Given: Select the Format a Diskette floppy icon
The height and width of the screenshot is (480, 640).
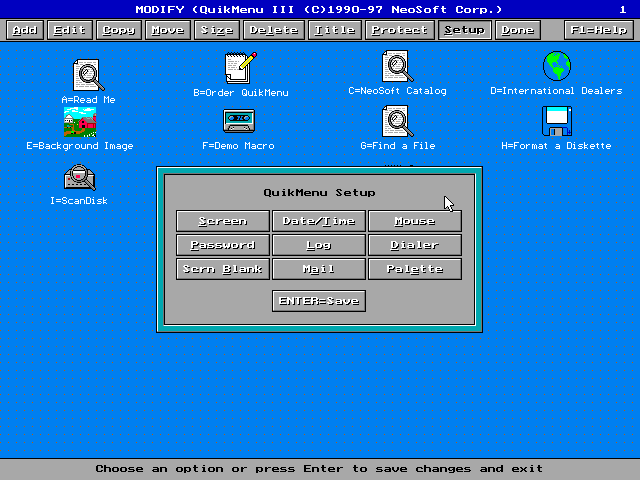Looking at the screenshot, I should tap(557, 121).
